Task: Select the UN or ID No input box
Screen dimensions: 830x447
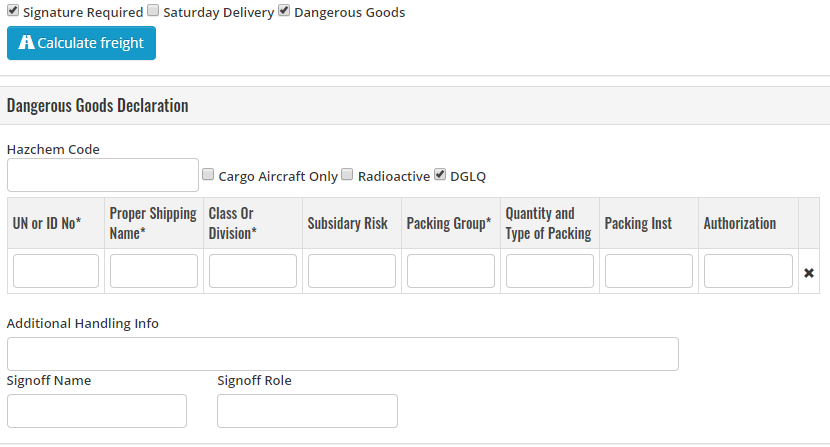Action: tap(56, 271)
